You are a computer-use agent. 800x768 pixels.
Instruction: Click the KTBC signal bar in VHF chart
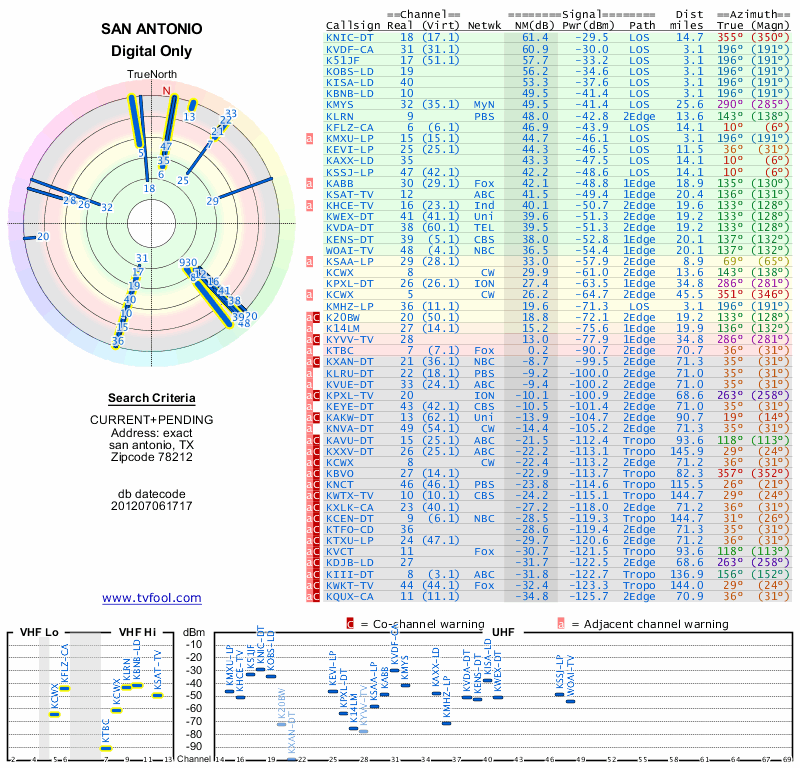106,749
